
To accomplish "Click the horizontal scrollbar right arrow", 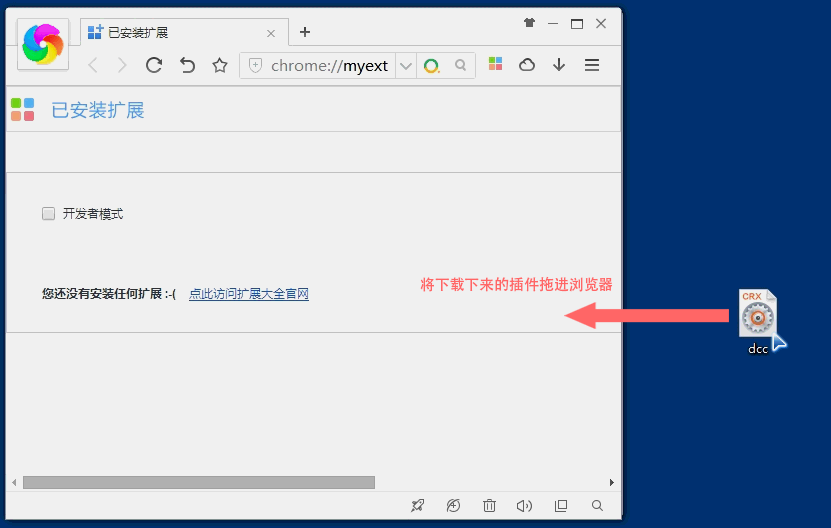I will click(x=612, y=482).
